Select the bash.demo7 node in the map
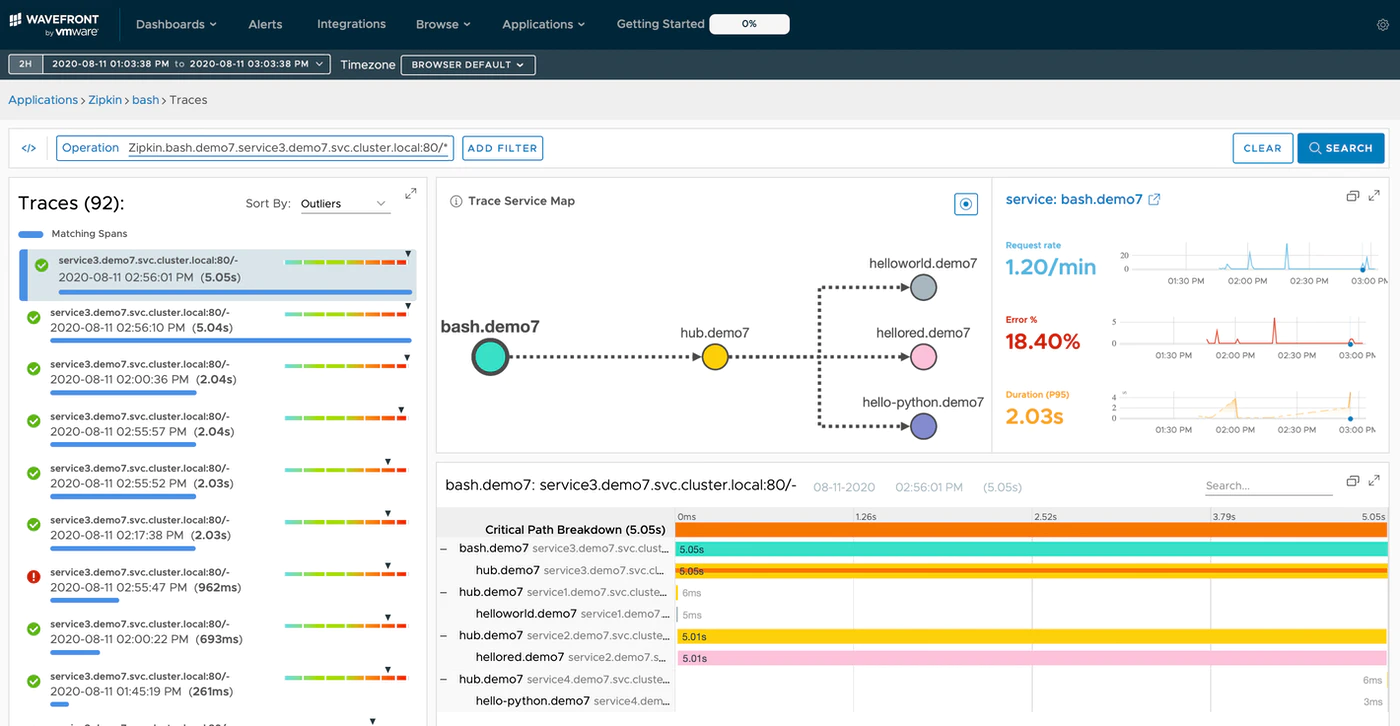This screenshot has height=726, width=1400. [490, 357]
